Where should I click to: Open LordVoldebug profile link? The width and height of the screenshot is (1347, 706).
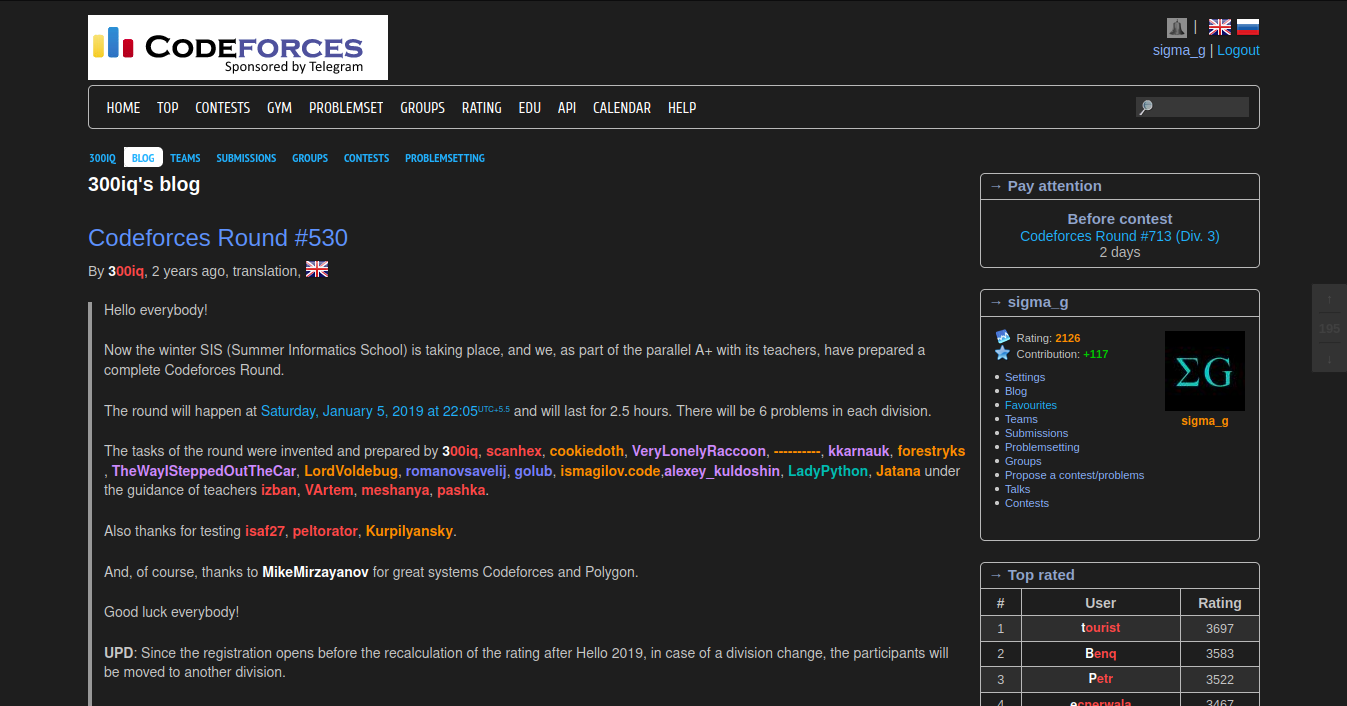click(351, 471)
